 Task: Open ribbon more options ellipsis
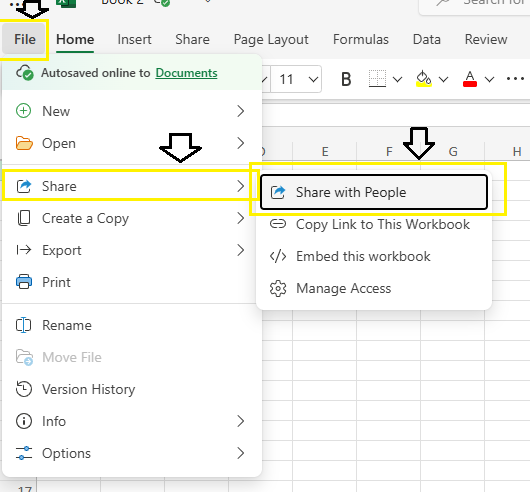[515, 79]
